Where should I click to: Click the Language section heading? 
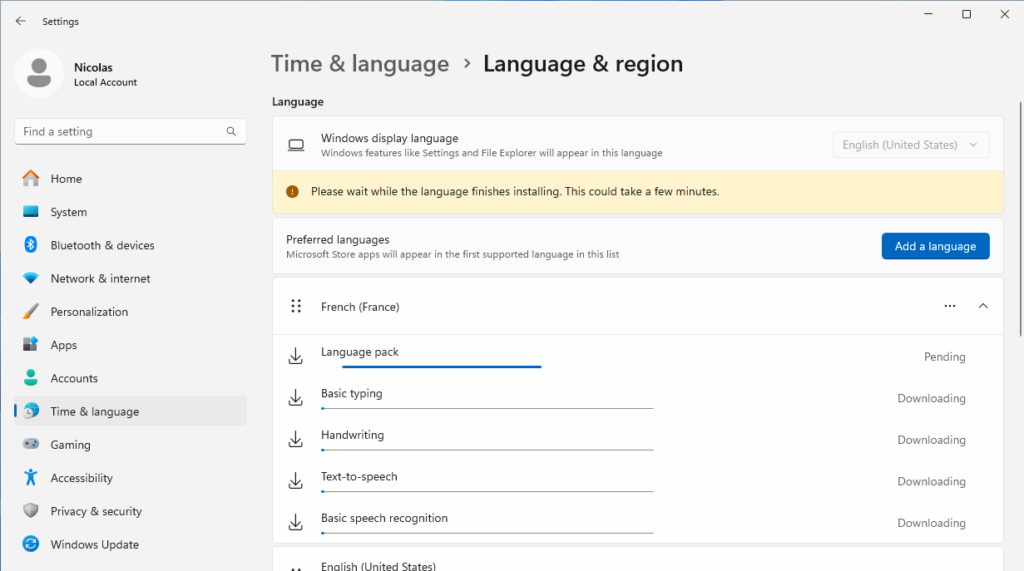pos(298,102)
